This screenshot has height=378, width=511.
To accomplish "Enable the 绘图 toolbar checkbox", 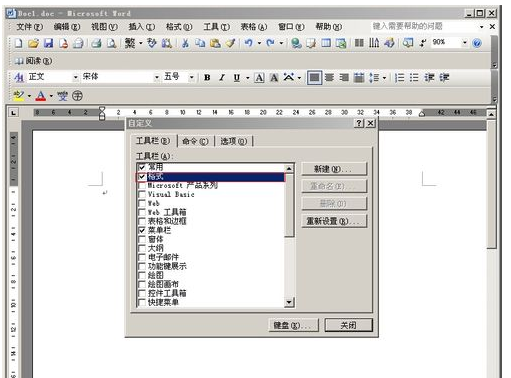I will [x=142, y=275].
